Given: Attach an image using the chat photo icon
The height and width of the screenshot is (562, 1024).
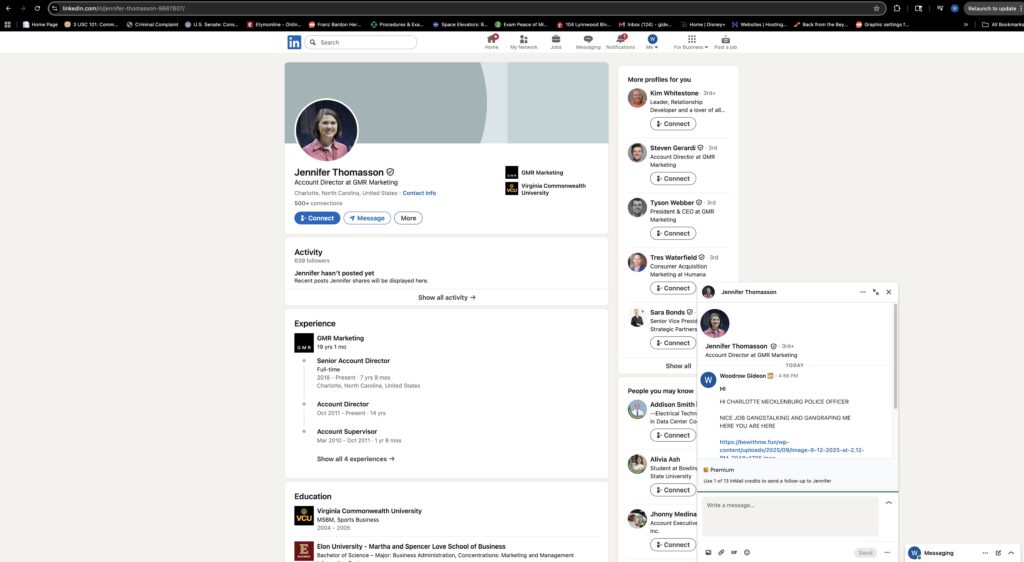Looking at the screenshot, I should pyautogui.click(x=708, y=552).
